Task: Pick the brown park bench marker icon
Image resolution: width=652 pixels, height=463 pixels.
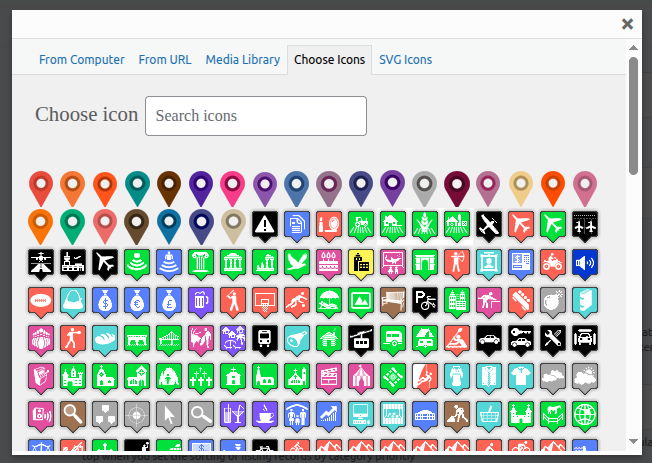Action: (393, 303)
